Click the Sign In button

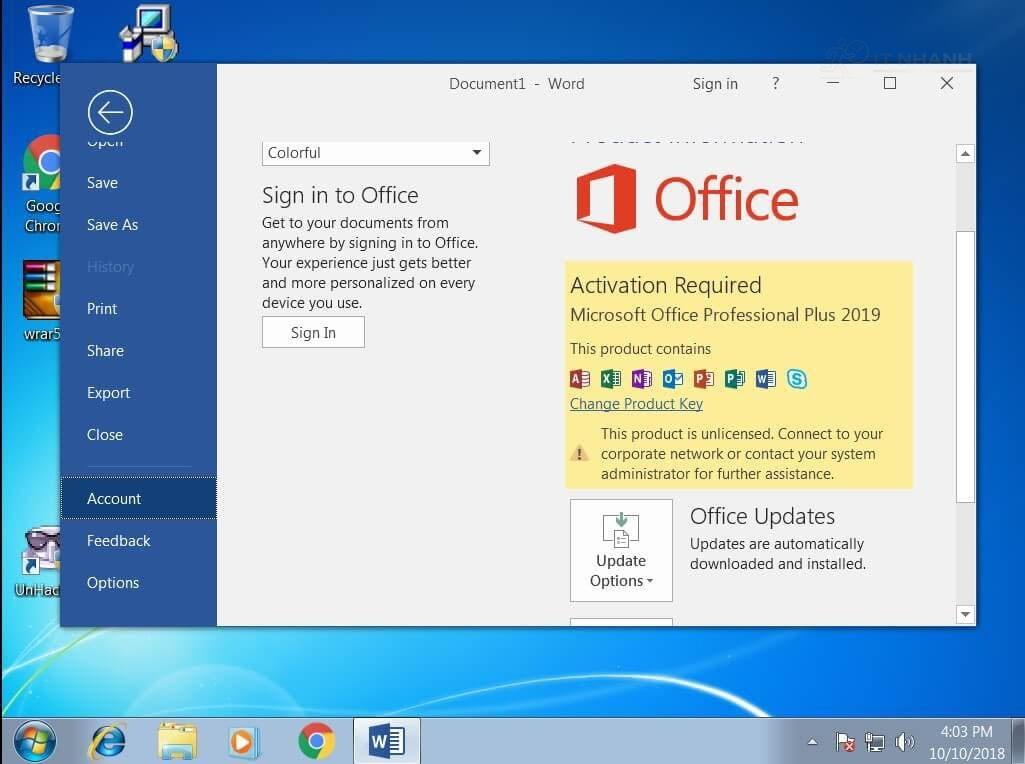click(313, 333)
